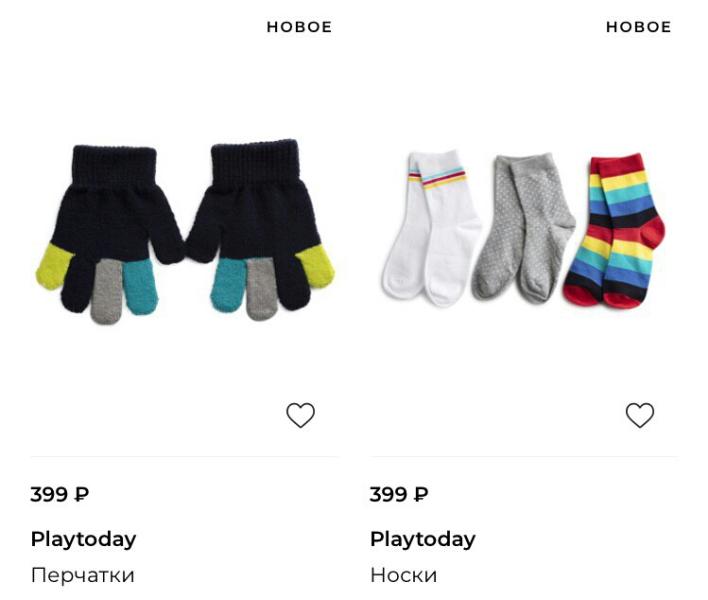Click the right black glove image

click(x=261, y=229)
